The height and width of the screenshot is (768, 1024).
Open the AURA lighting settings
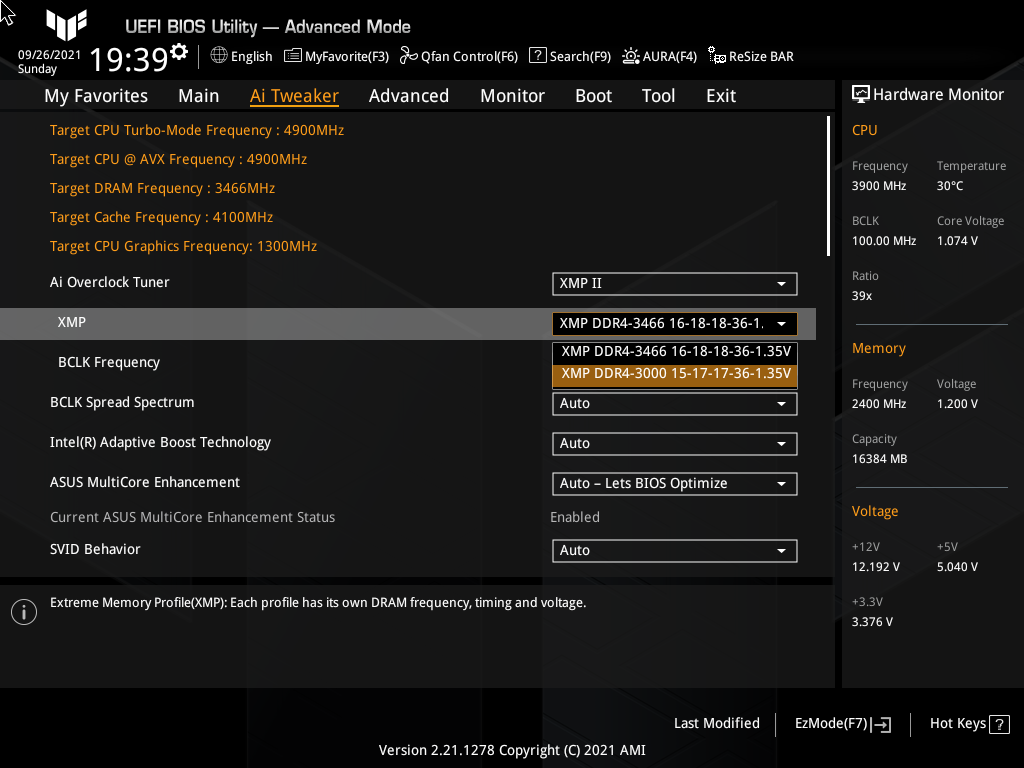pyautogui.click(x=659, y=56)
